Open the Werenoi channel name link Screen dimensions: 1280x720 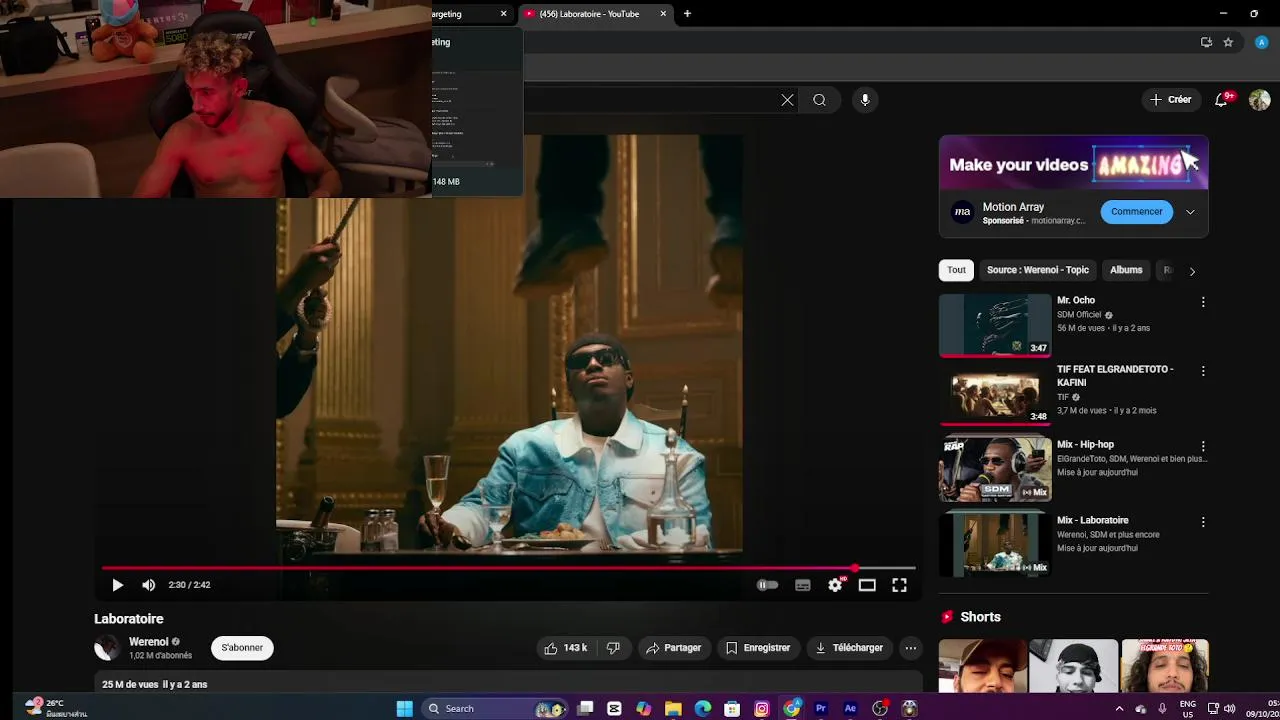(148, 642)
